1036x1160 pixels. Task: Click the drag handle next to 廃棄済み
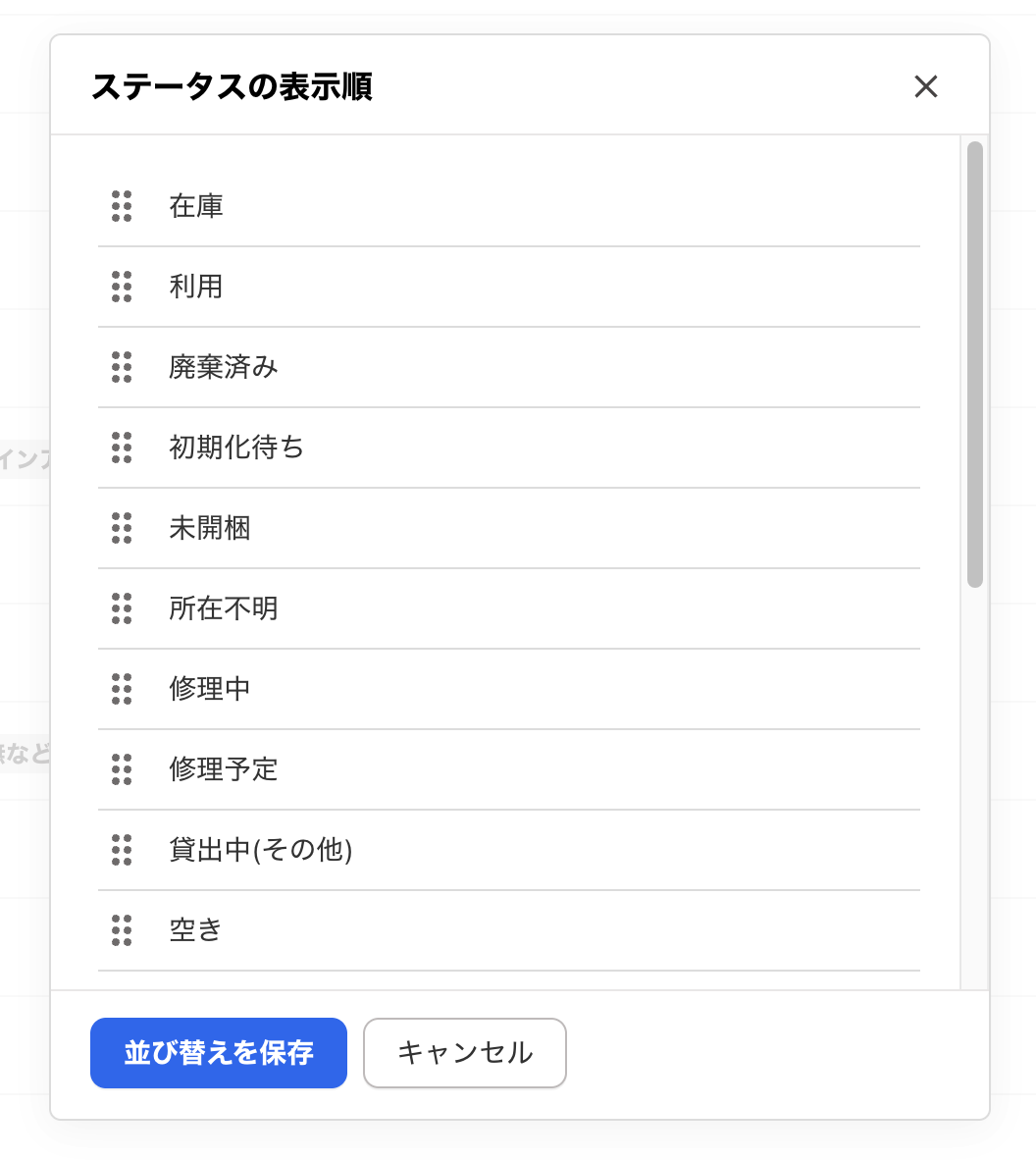tap(122, 367)
